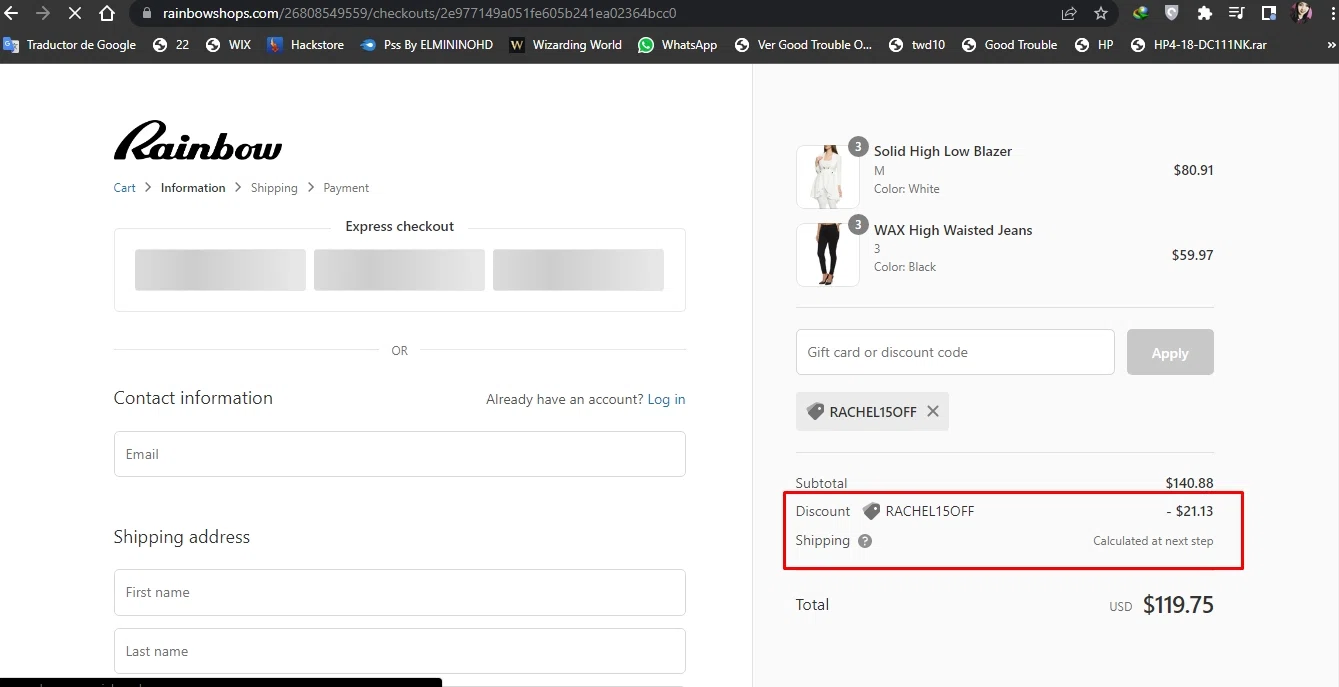Click the $80.91 blazer price
This screenshot has height=687, width=1339.
pyautogui.click(x=1193, y=170)
